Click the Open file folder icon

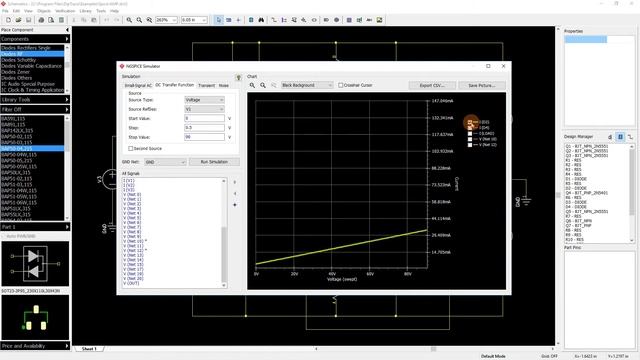pyautogui.click(x=18, y=20)
